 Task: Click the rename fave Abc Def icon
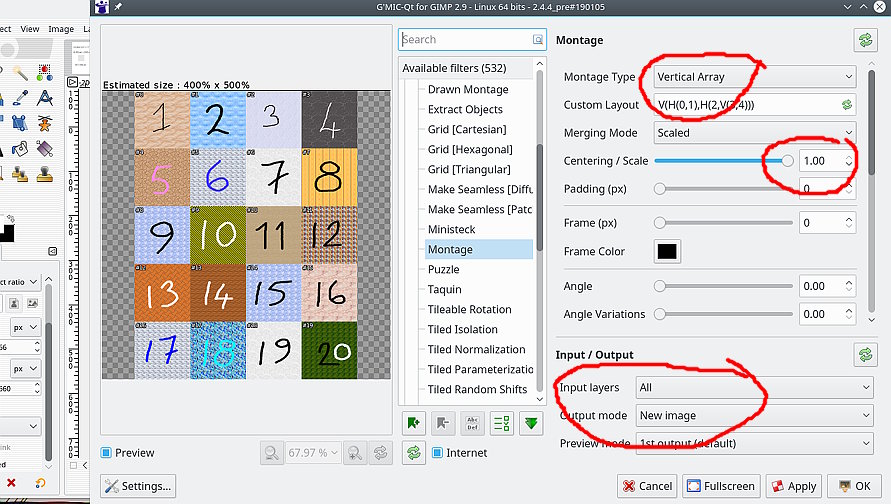click(x=473, y=423)
